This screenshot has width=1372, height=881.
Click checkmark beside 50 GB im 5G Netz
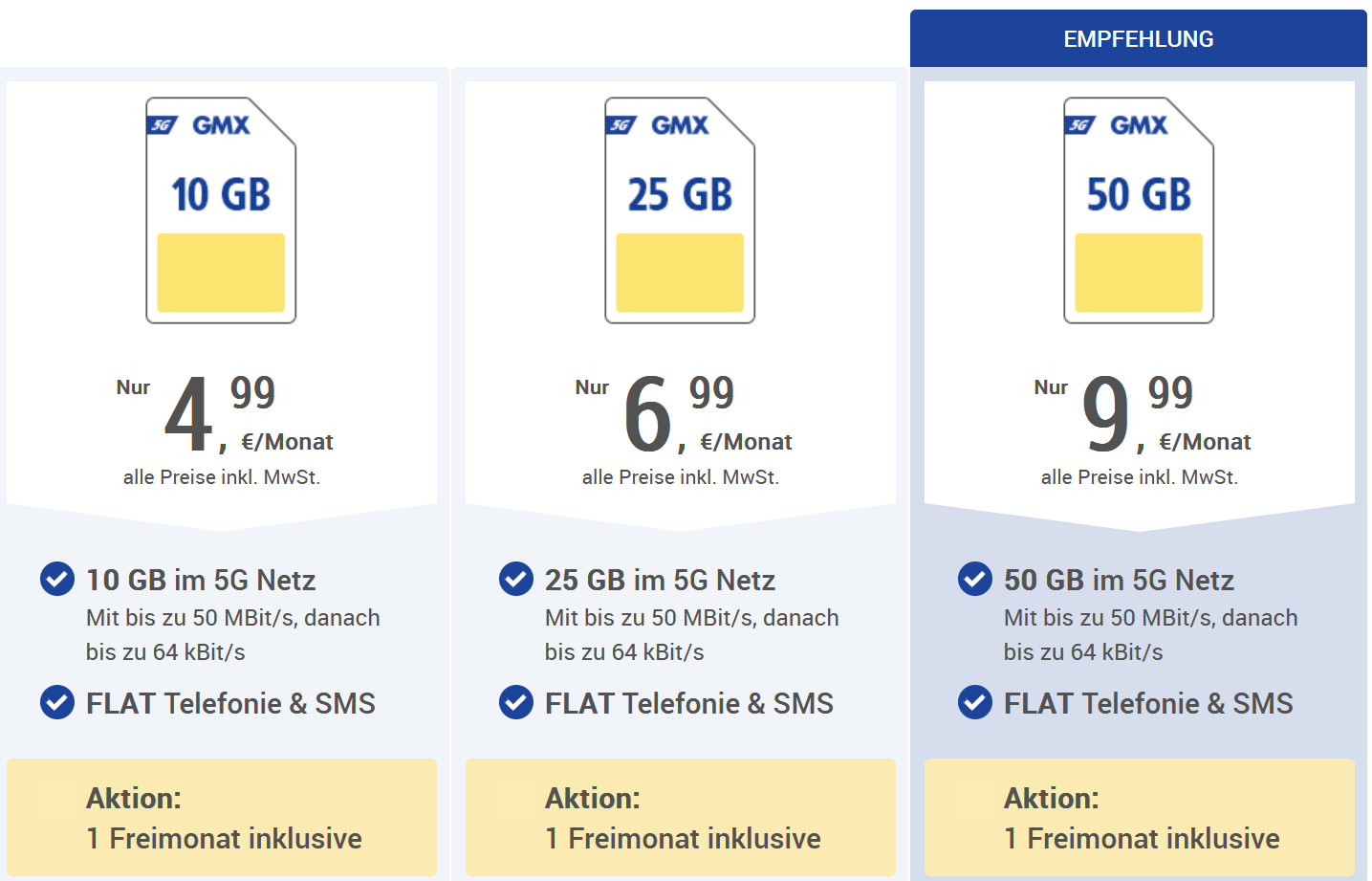[975, 579]
